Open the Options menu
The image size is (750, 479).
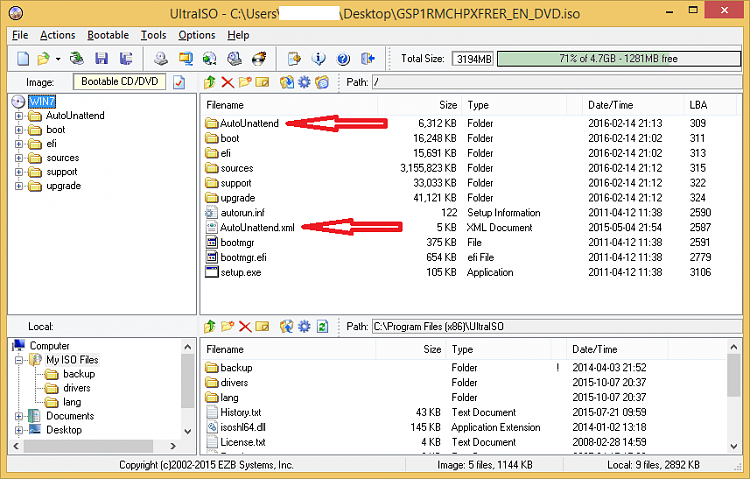click(x=197, y=35)
